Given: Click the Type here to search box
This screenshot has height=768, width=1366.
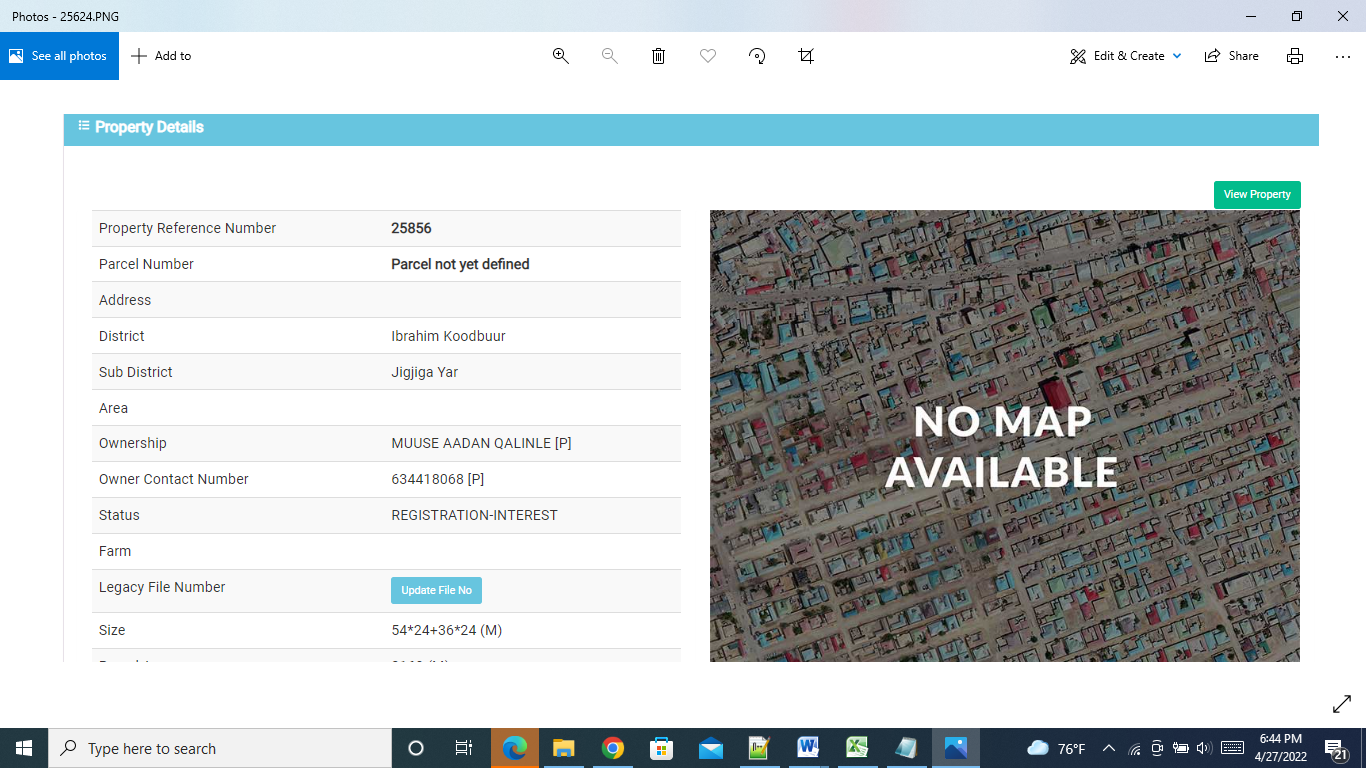Looking at the screenshot, I should (220, 748).
